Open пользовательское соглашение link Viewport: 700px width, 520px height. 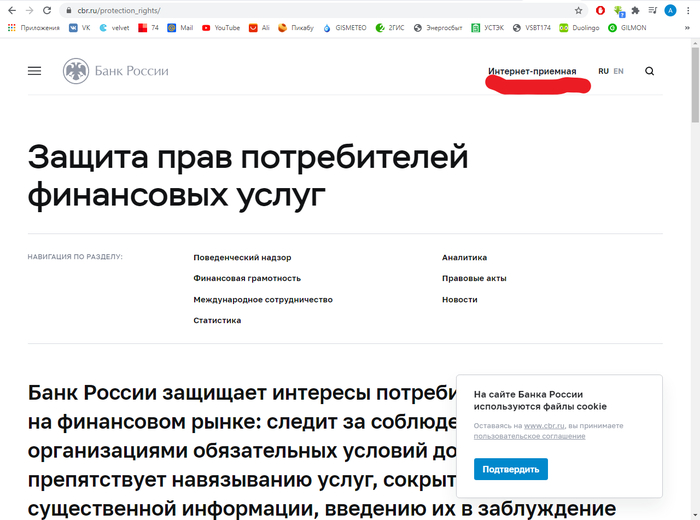[x=529, y=436]
